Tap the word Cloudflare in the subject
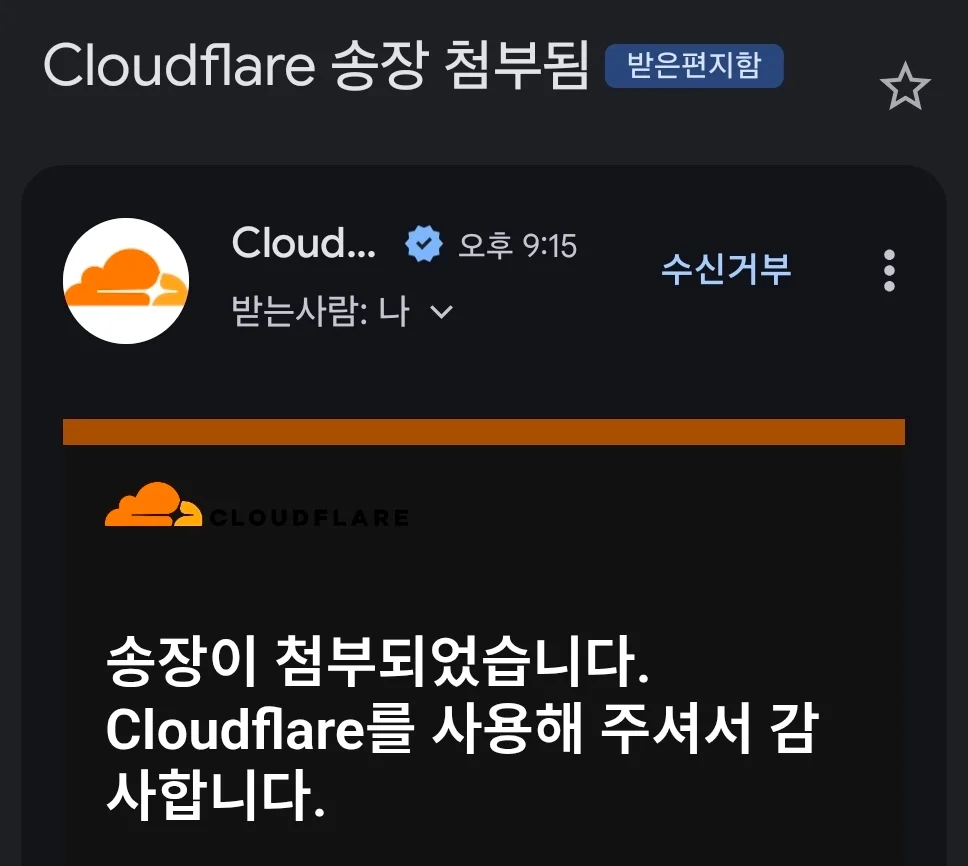Image resolution: width=968 pixels, height=866 pixels. (x=179, y=65)
